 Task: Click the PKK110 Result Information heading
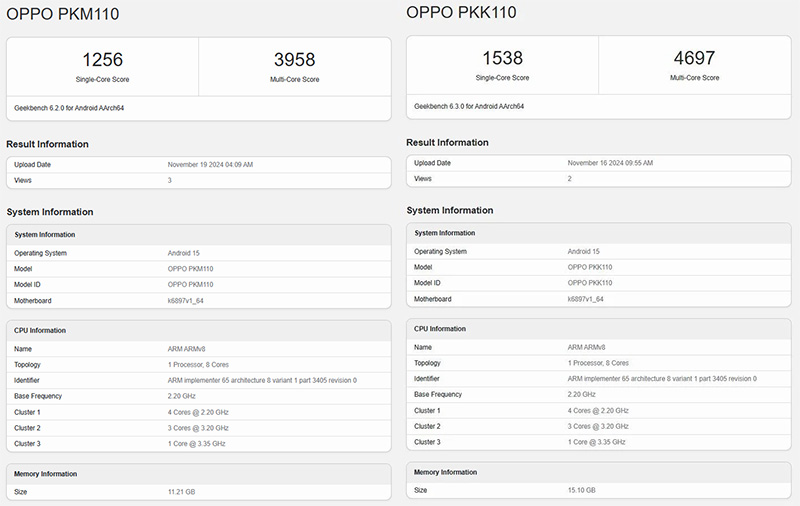tap(447, 143)
